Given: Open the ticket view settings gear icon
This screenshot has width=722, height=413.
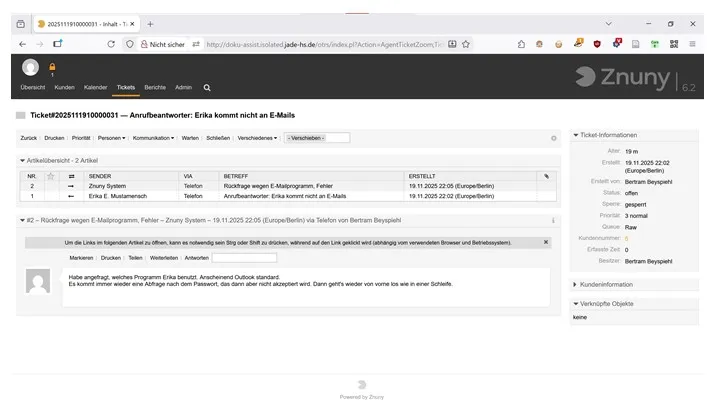Looking at the screenshot, I should [554, 138].
